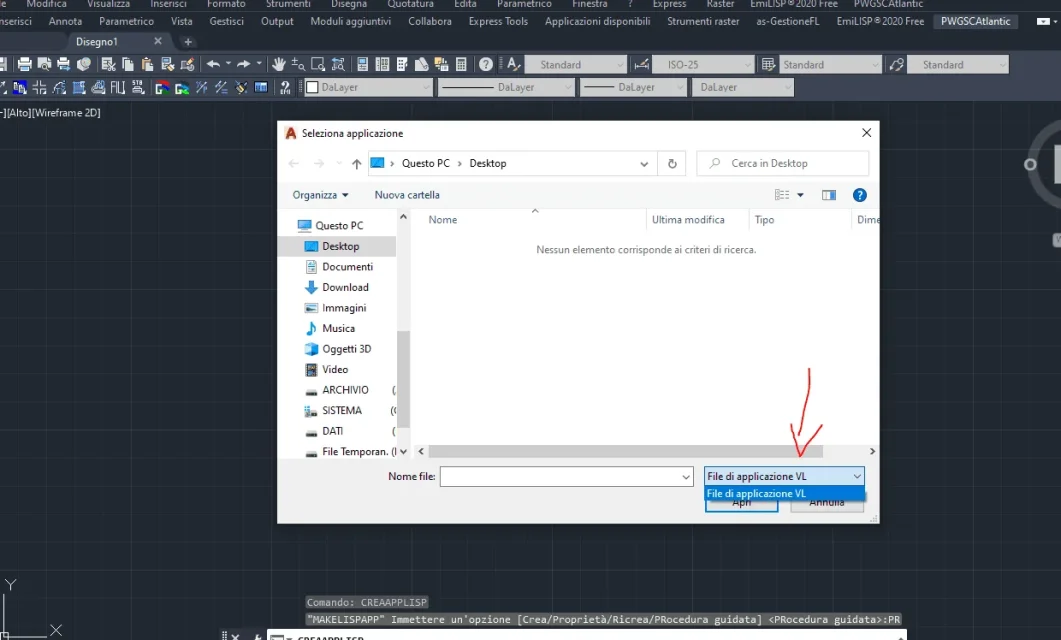Open the multileader Standard style dropdown
This screenshot has width=1061, height=640.
point(957,65)
